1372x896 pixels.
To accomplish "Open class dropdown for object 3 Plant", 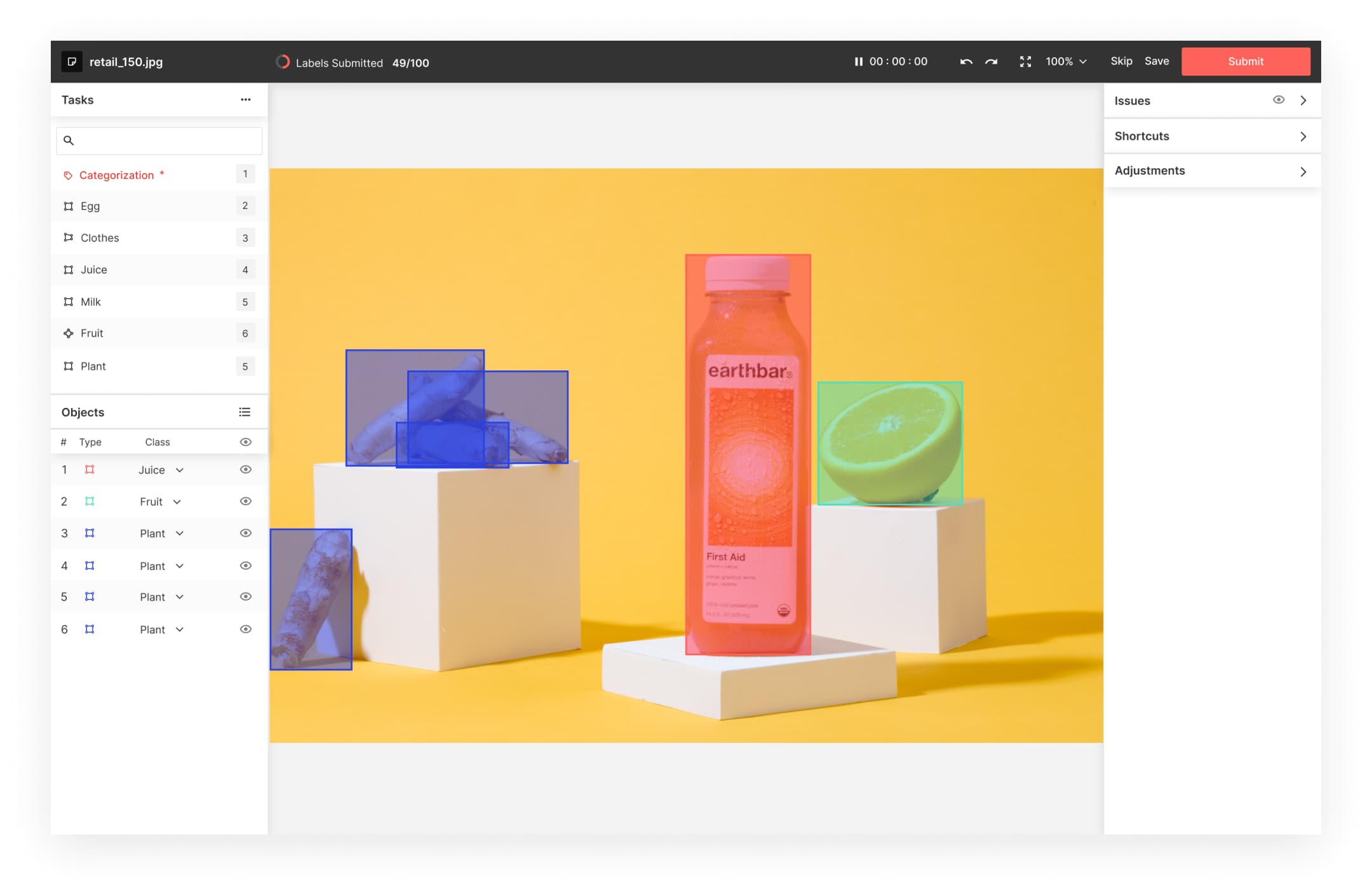I will 180,534.
